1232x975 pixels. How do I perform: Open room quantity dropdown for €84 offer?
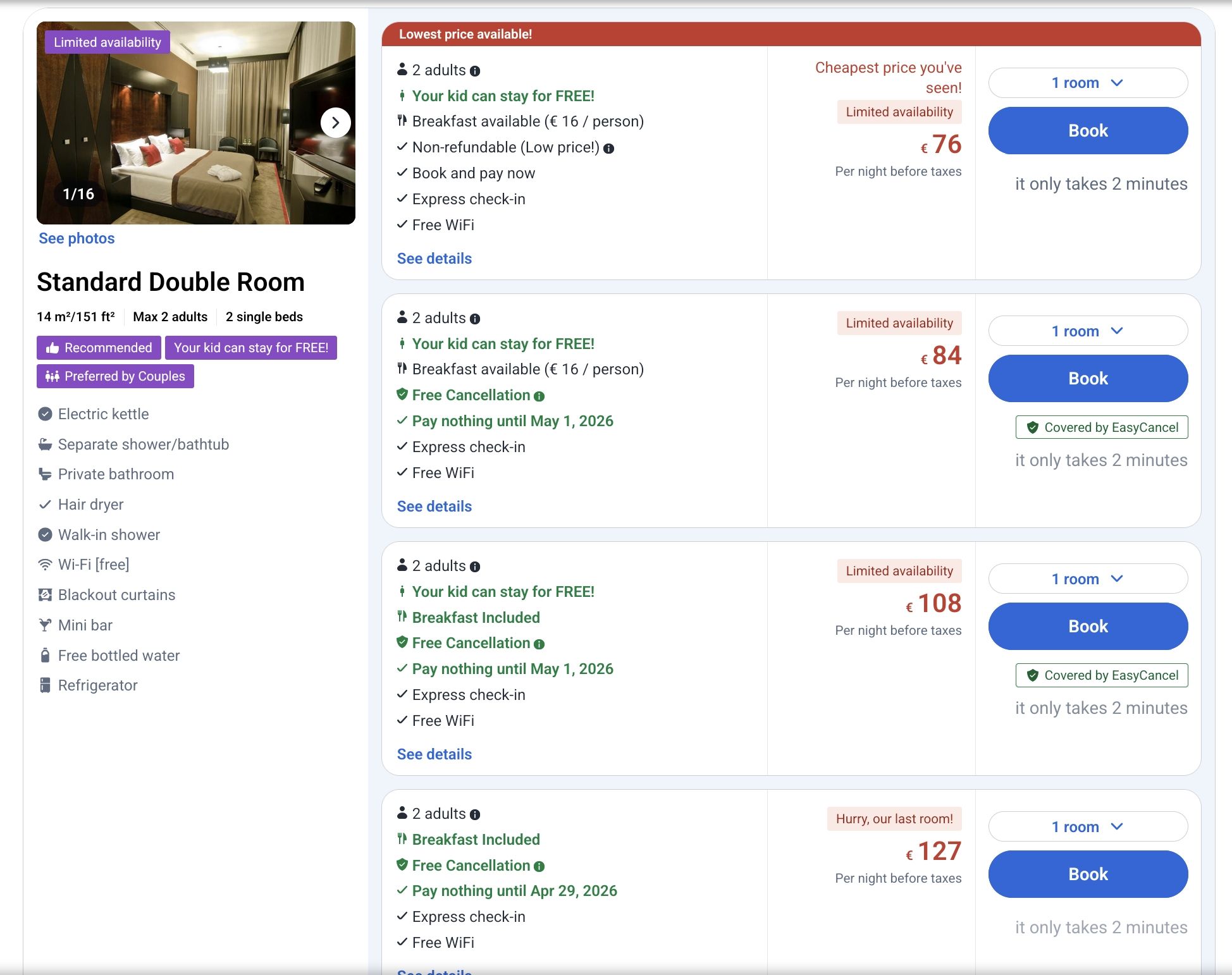click(x=1088, y=331)
